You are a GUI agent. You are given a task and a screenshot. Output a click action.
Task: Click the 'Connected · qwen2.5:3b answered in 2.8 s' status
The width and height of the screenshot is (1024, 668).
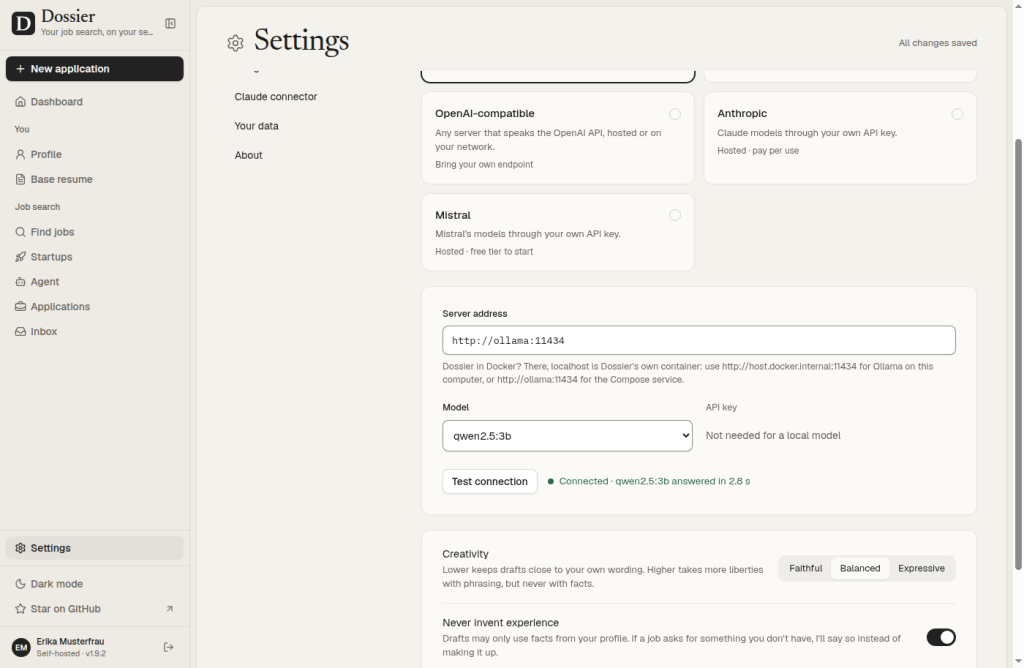648,482
